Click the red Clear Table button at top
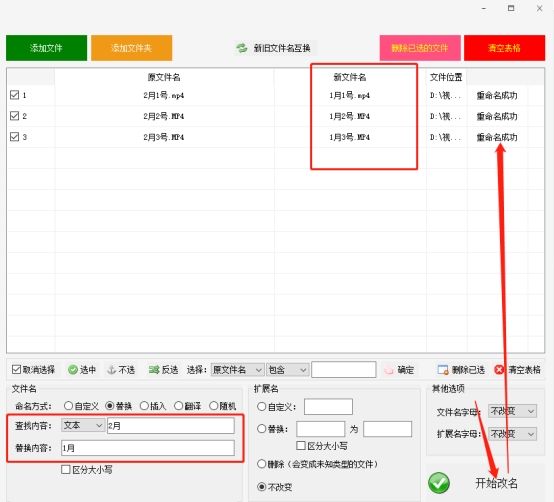Screen dimensions: 554x502 coord(504,48)
